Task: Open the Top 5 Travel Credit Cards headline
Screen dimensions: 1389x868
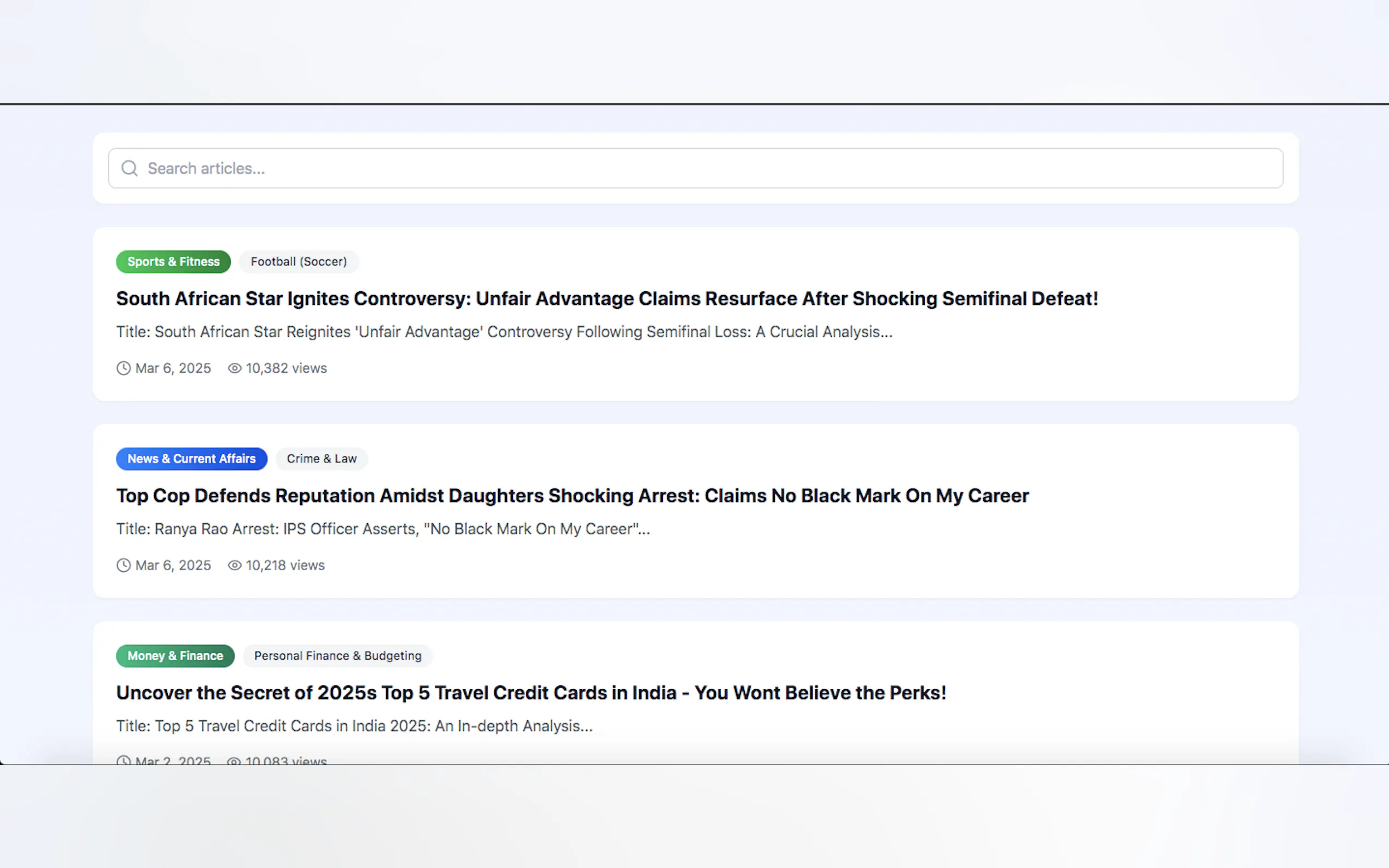Action: (530, 693)
